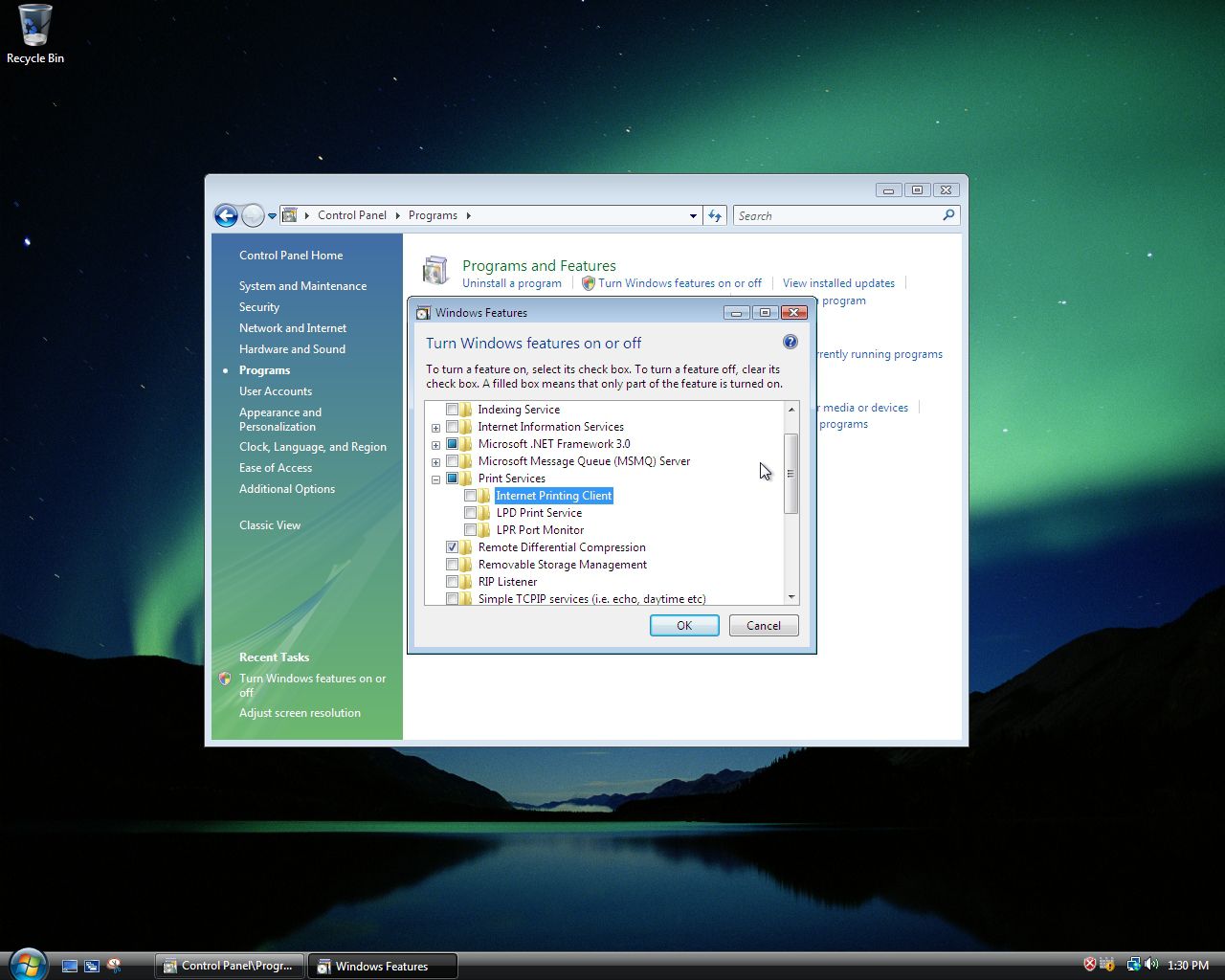Click View installed updates link
The height and width of the screenshot is (980, 1225).
click(x=838, y=283)
